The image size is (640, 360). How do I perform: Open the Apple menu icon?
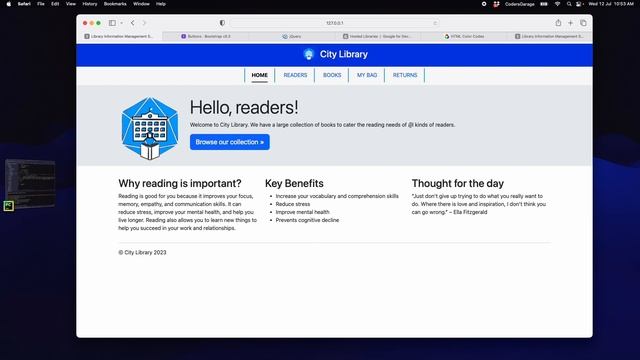coord(8,4)
